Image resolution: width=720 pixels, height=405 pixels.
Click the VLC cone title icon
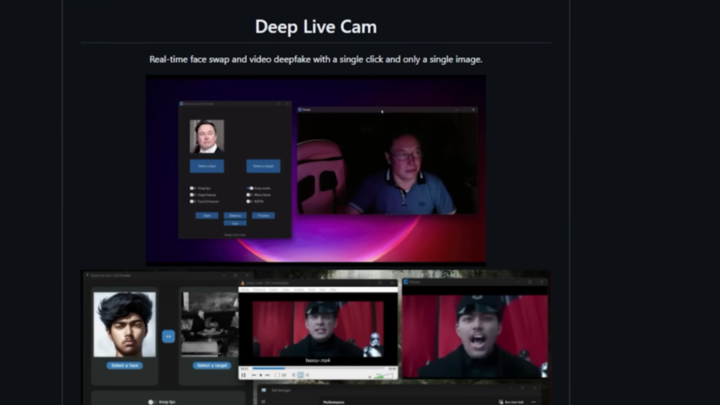tap(242, 283)
